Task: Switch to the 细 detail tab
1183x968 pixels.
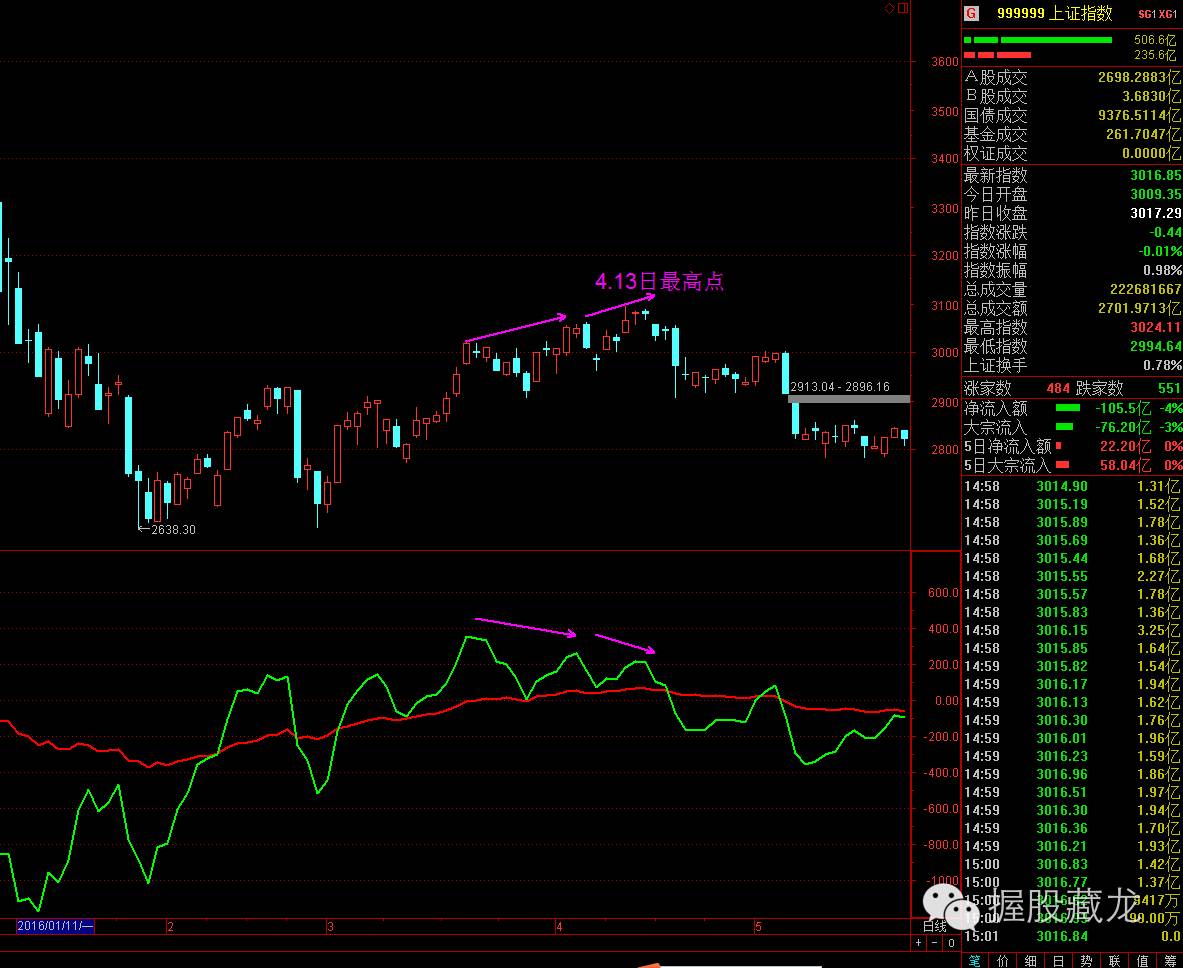Action: (x=1031, y=960)
